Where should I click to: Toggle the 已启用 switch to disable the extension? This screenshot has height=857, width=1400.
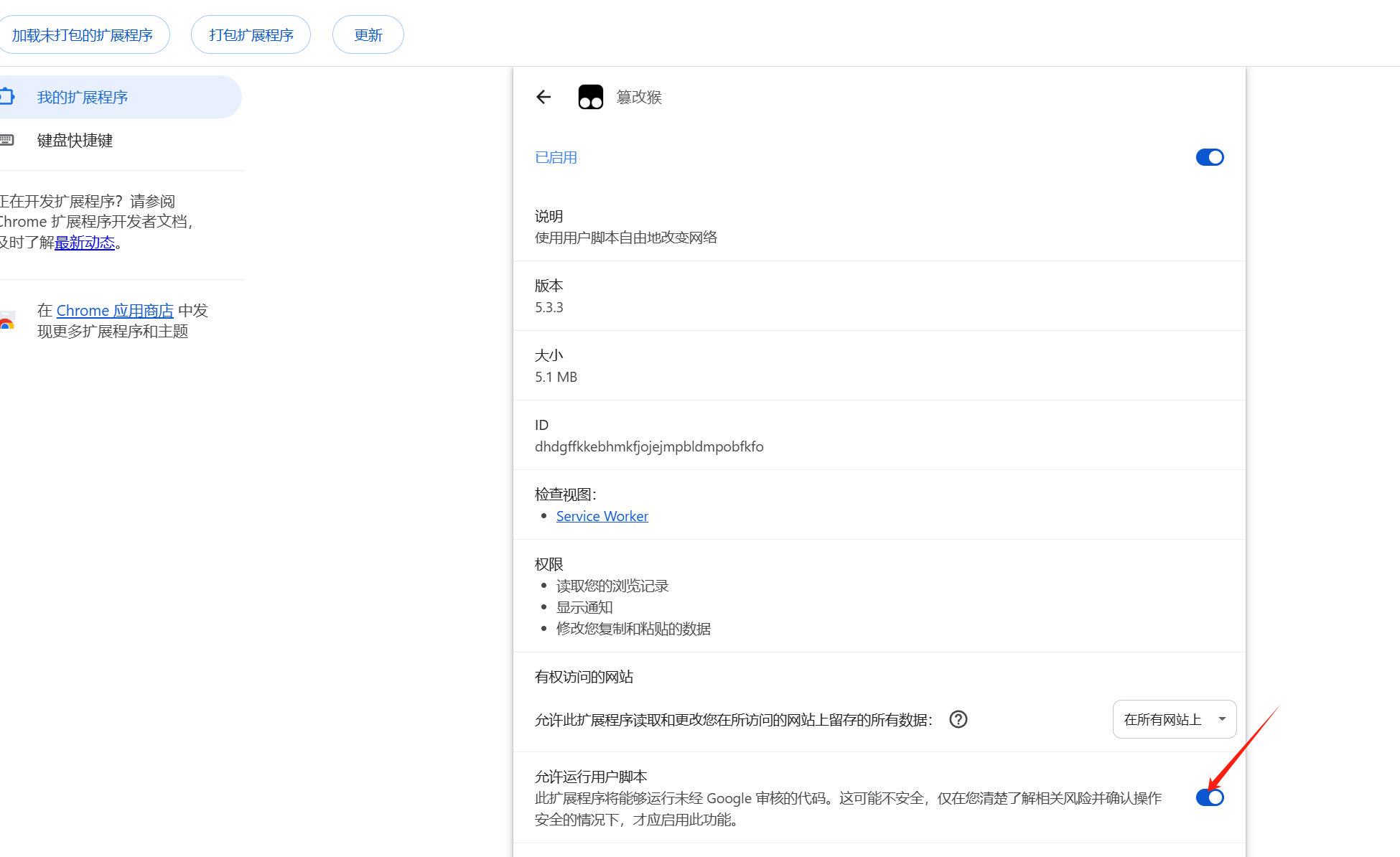[1210, 156]
